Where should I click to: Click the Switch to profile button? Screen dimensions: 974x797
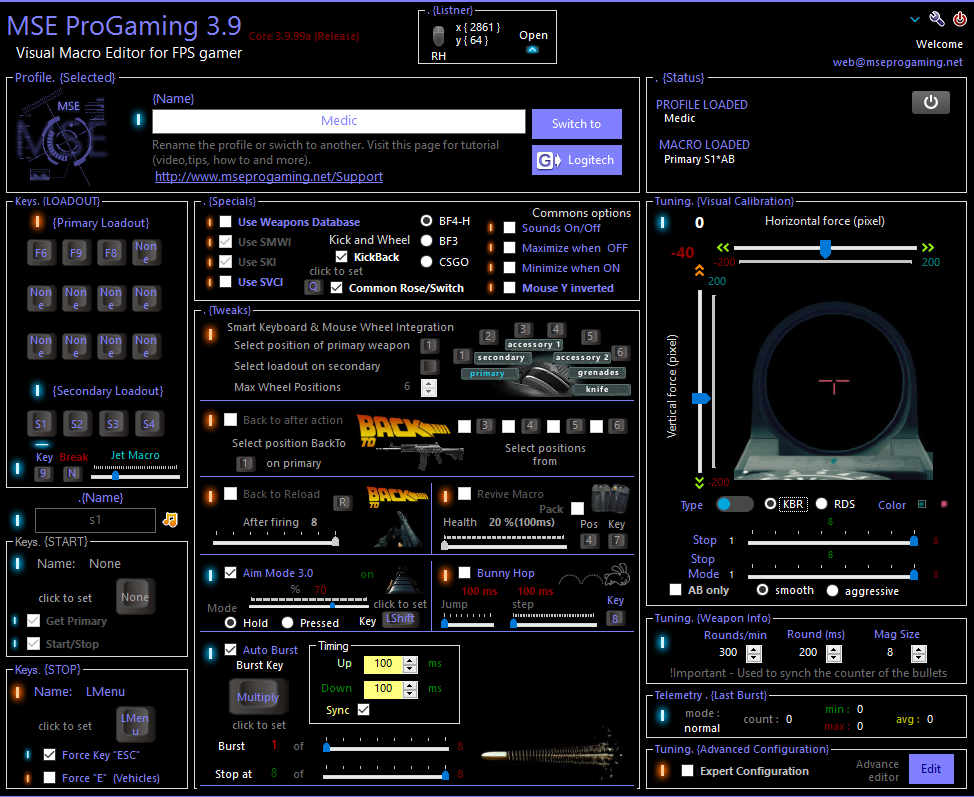pos(576,124)
